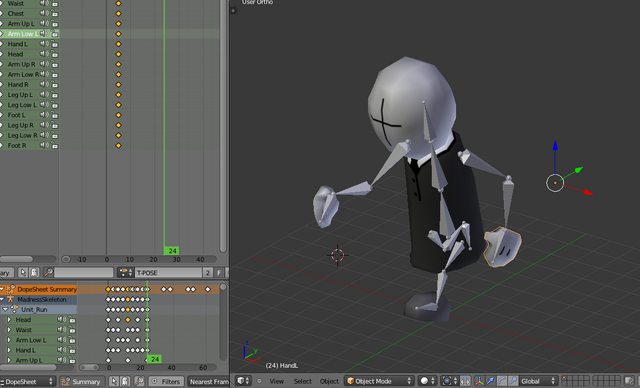This screenshot has height=388, width=640.
Task: Open the 3D View editor type selector
Action: coord(244,381)
